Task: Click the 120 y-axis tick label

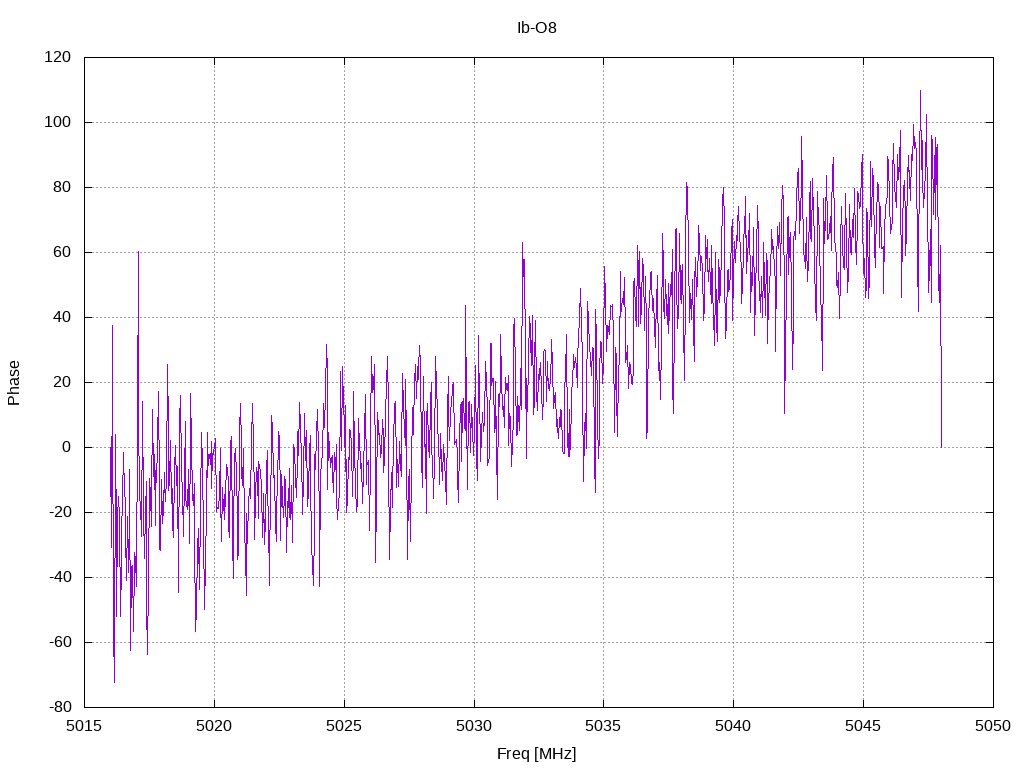Action: [57, 57]
